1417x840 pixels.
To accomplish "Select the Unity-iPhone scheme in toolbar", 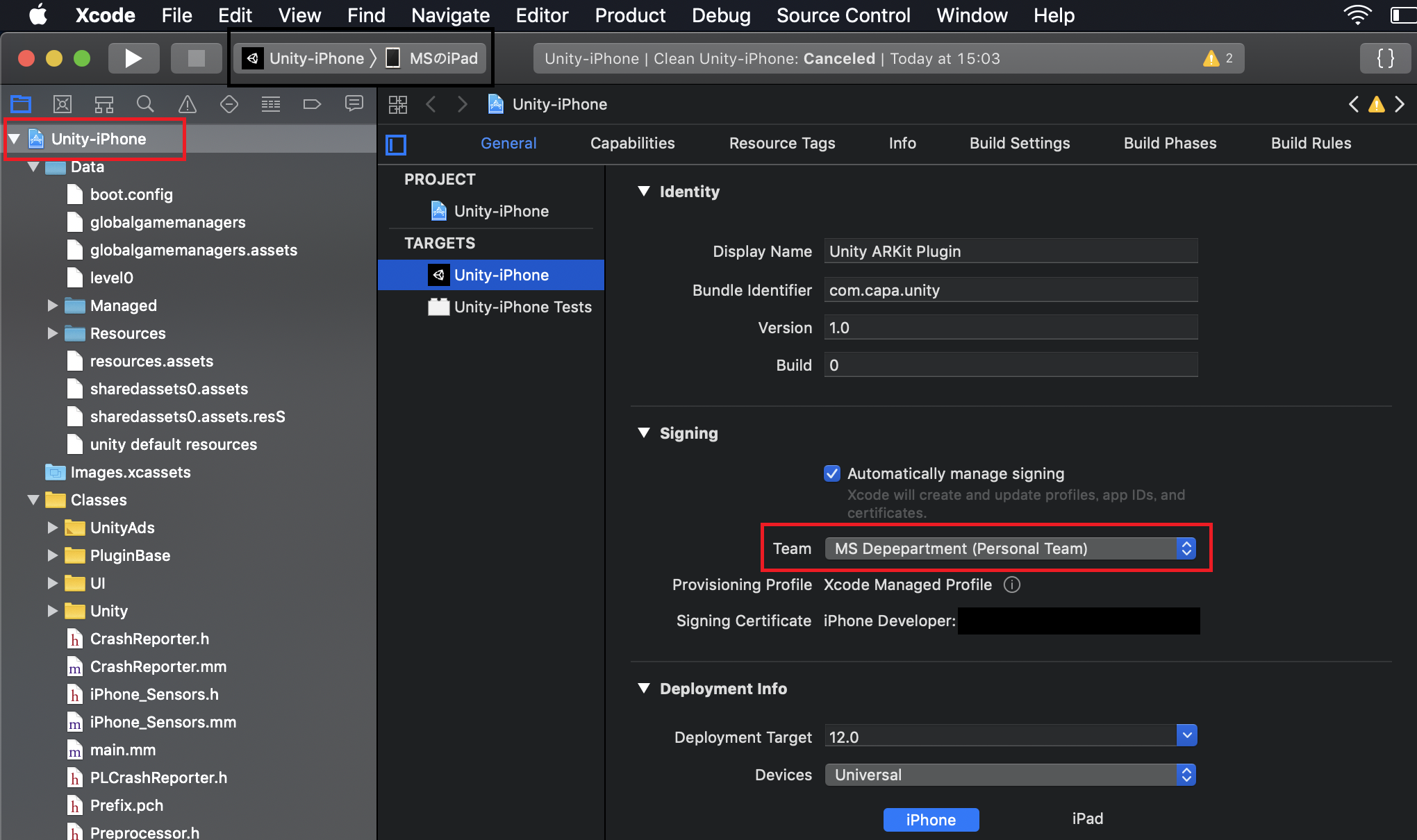I will click(x=304, y=58).
